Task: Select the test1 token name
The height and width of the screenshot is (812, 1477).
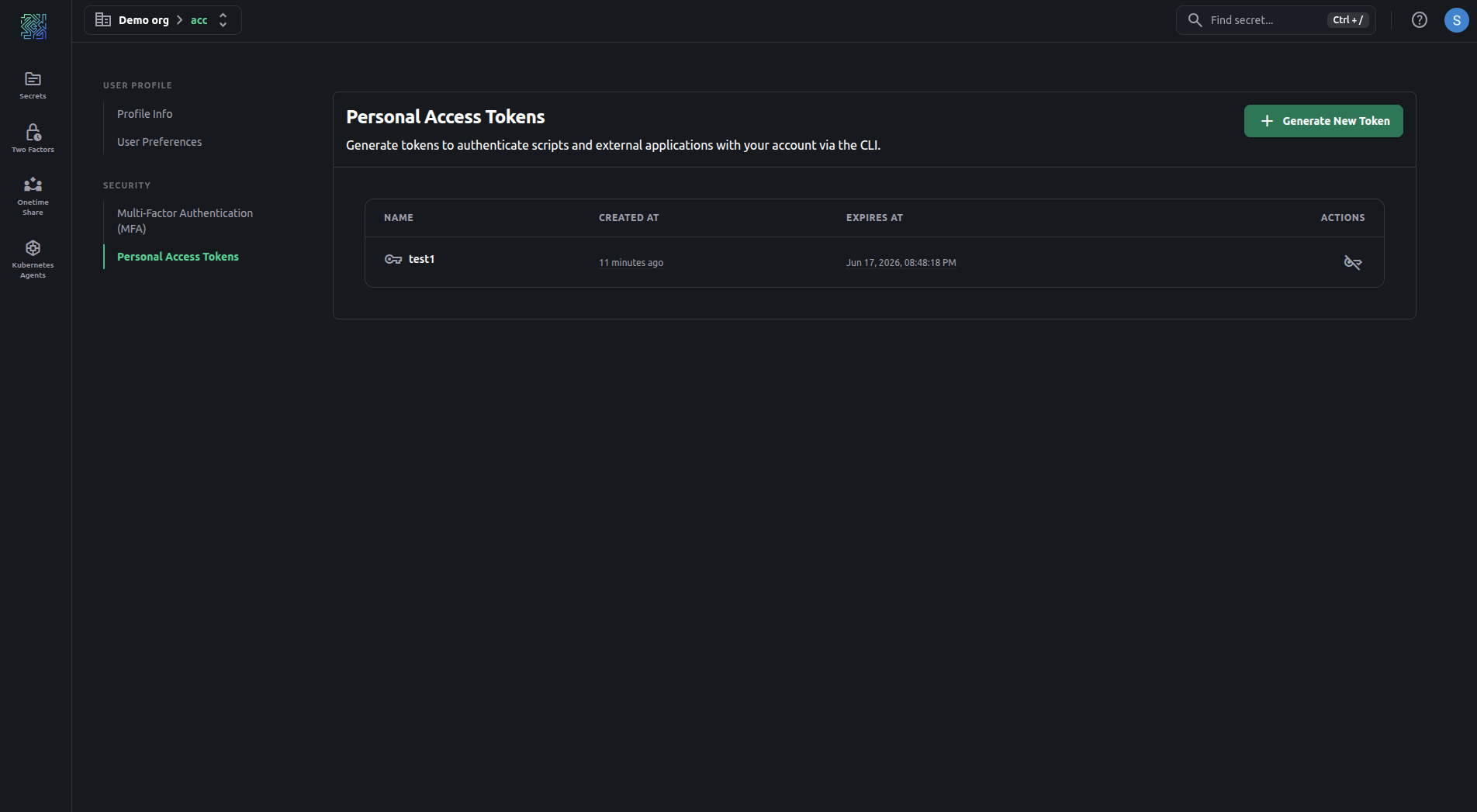Action: pos(421,259)
